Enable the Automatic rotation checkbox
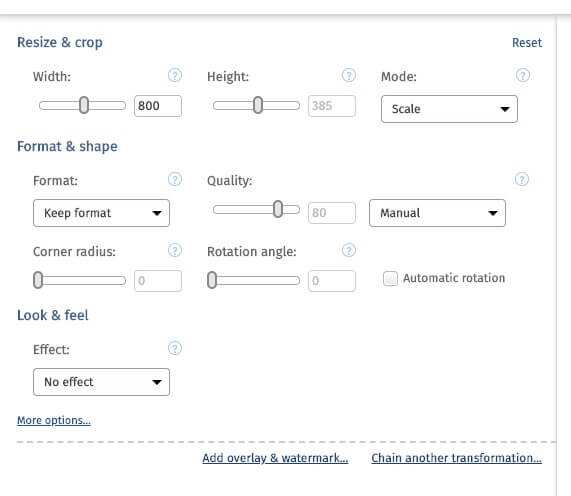 point(390,279)
